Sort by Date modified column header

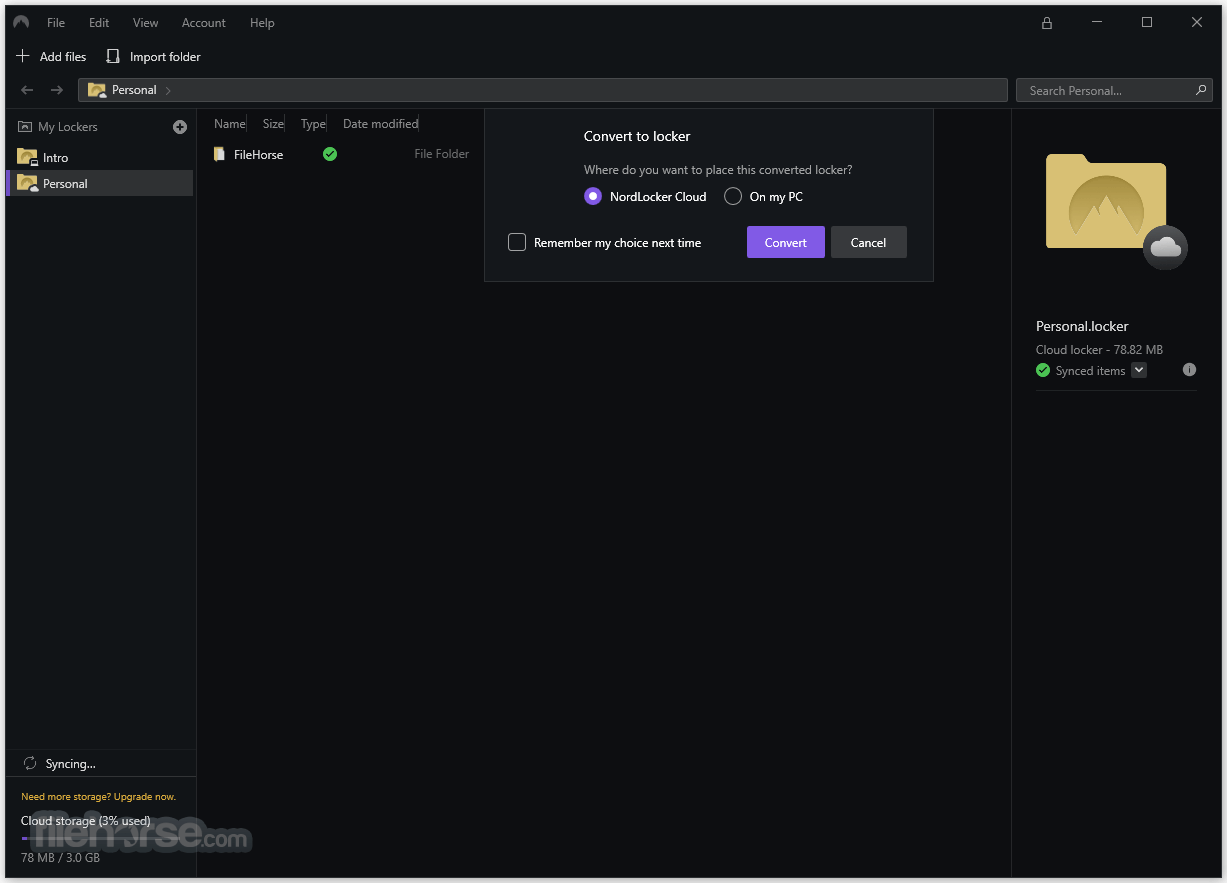pos(381,124)
